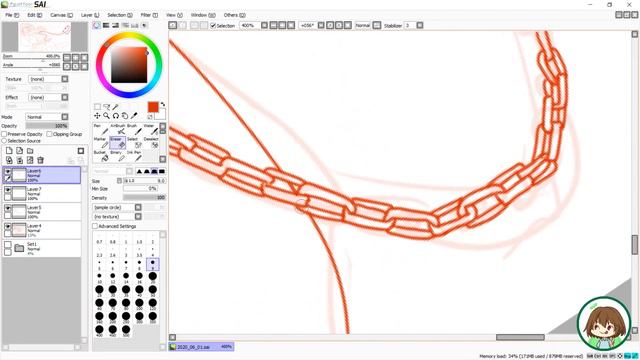The image size is (640, 360).
Task: Open the simple circle brush shape dropdown
Action: (x=138, y=207)
